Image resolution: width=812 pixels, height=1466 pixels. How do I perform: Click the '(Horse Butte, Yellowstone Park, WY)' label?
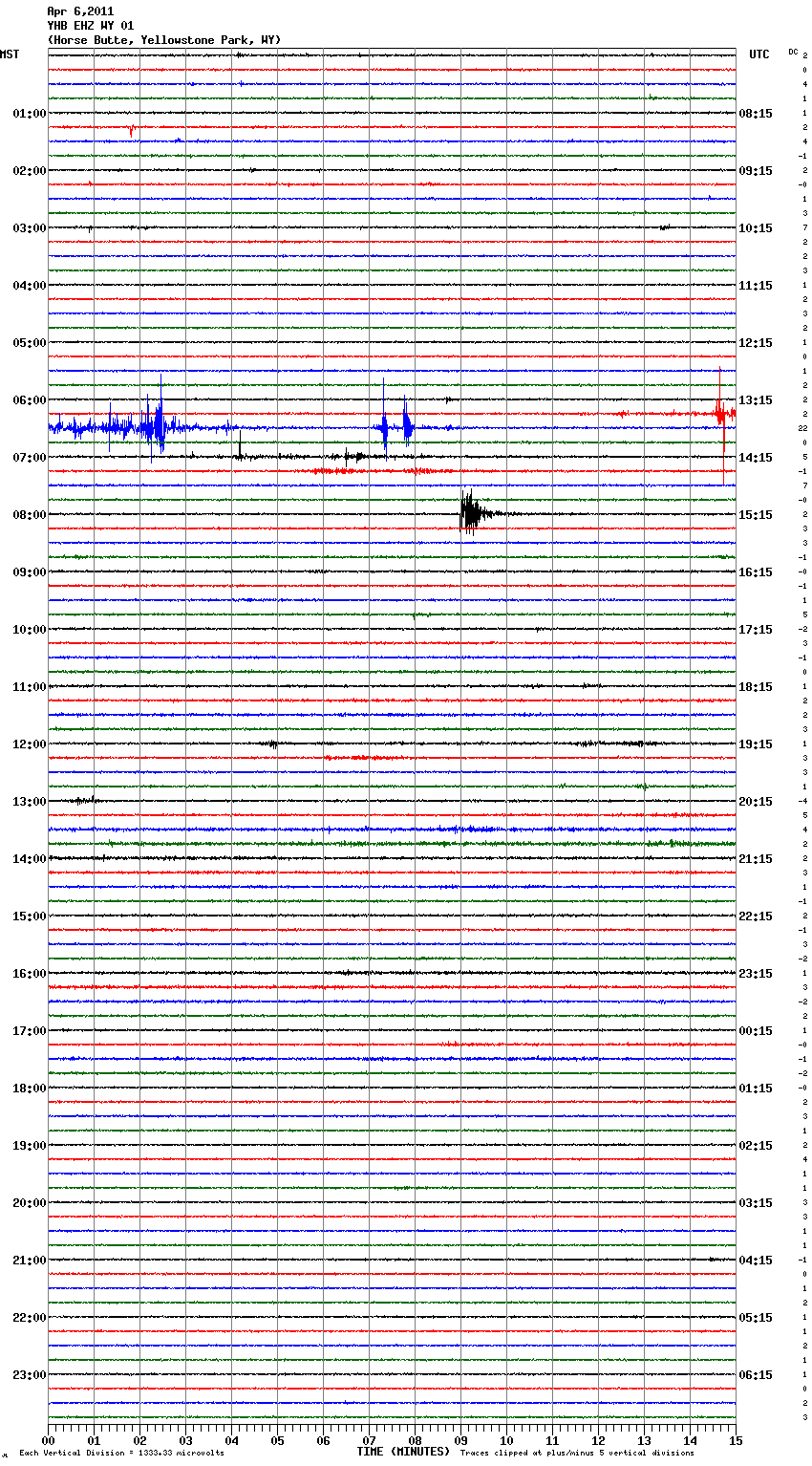tap(164, 40)
